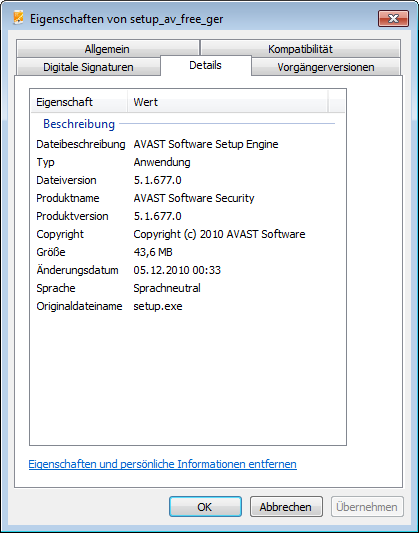This screenshot has height=533, width=419.
Task: Open the Kompatibilität tab
Action: coord(300,49)
